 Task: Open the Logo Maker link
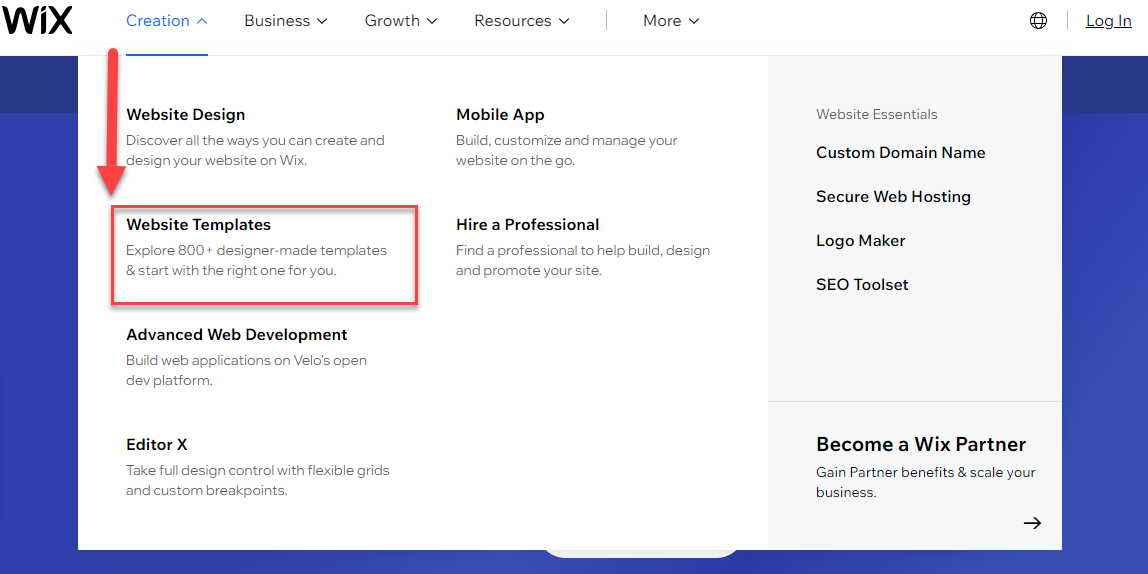[x=860, y=241]
